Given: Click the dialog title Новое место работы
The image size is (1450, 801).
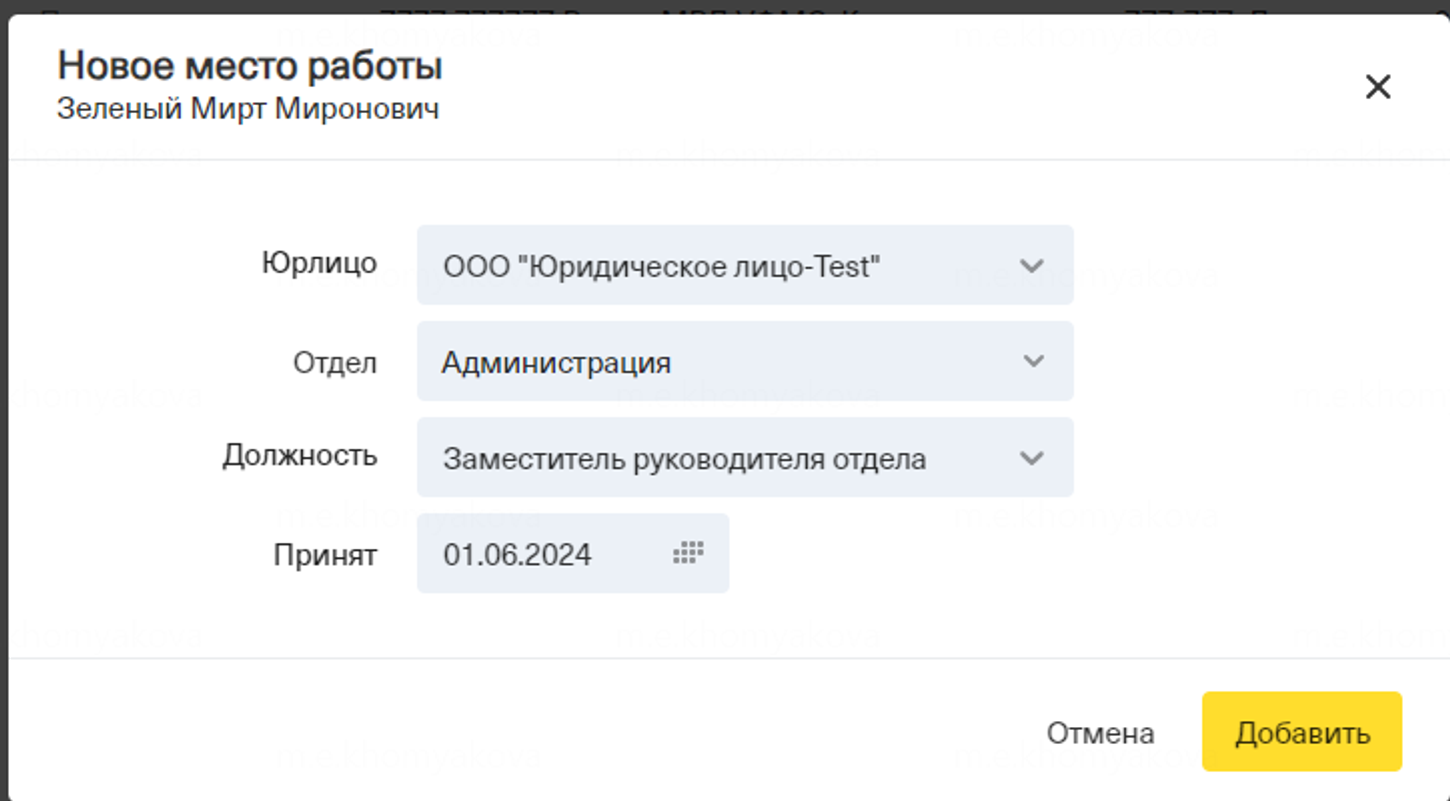Looking at the screenshot, I should coord(250,67).
